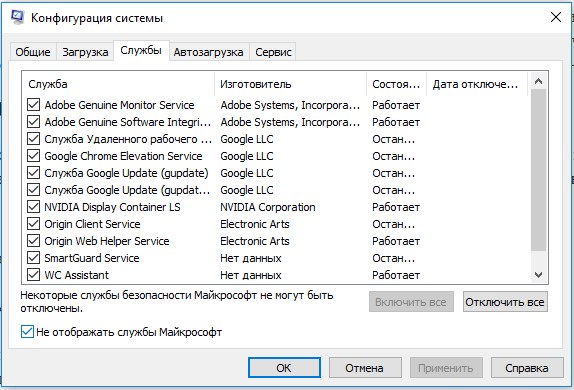574x390 pixels.
Task: Uncheck Origin Web Helper Service checkbox
Action: [33, 241]
